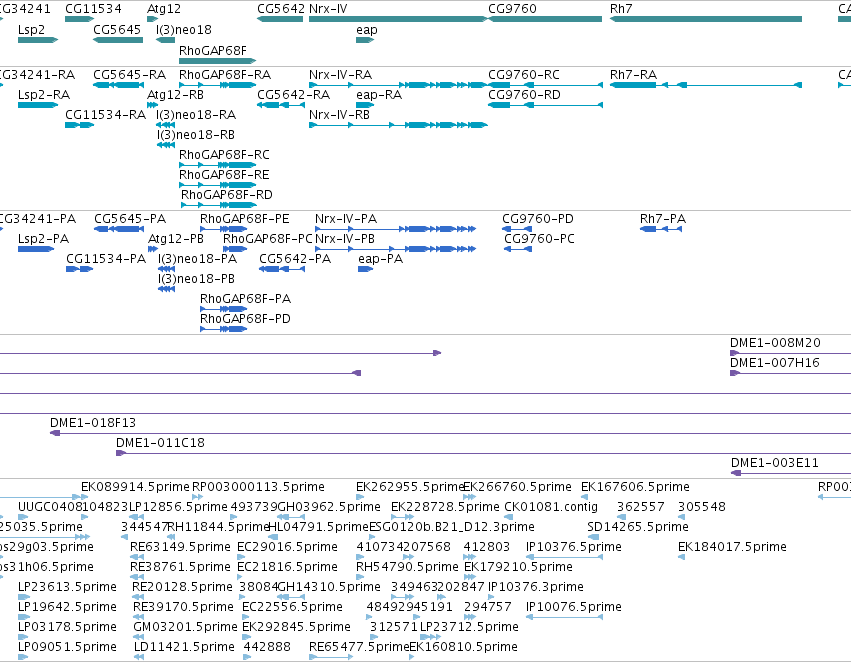This screenshot has width=851, height=662.
Task: Select the IP10376.5prime EST label
Action: coord(574,546)
